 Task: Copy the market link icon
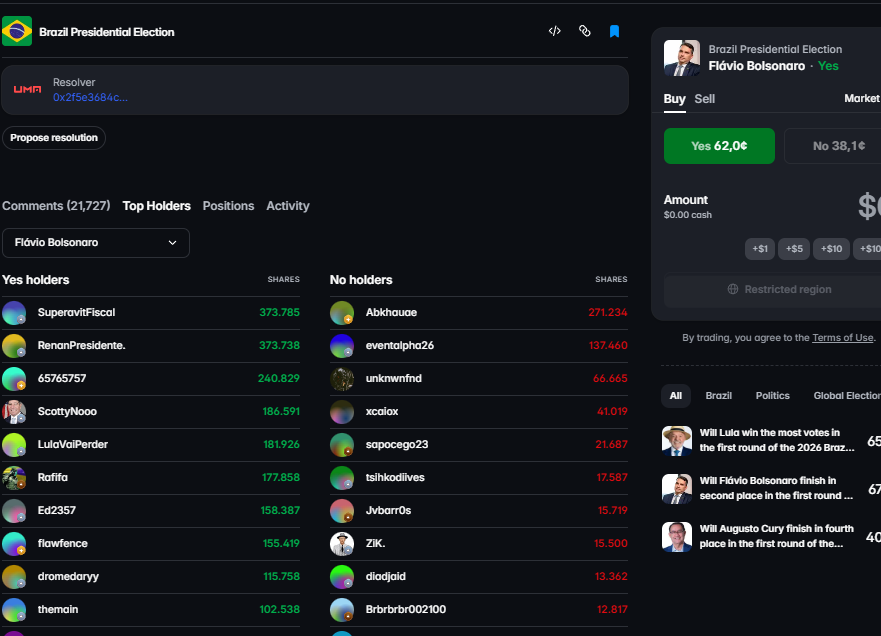click(x=584, y=31)
